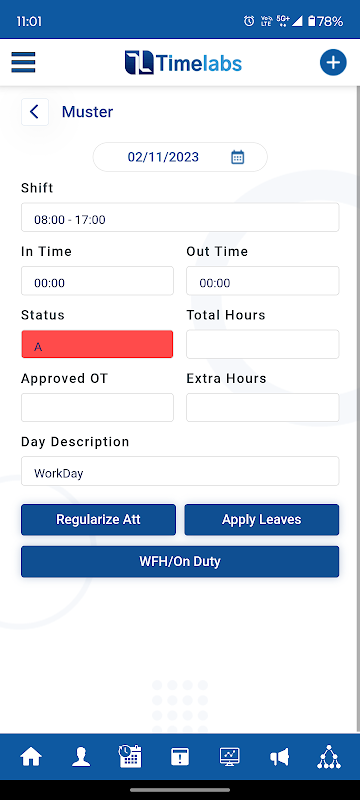Click the Regularize Att button
Screen dimensions: 360x800
coord(98,520)
